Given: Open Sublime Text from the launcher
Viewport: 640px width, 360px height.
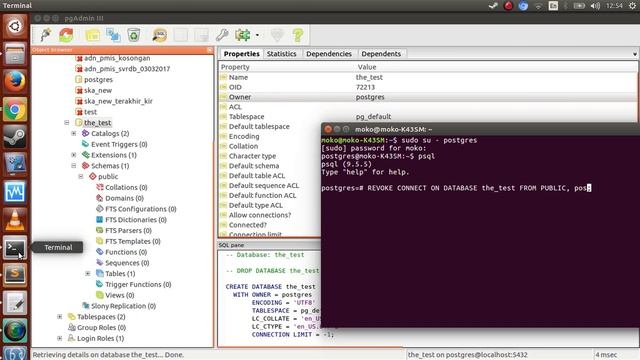Looking at the screenshot, I should tap(15, 275).
